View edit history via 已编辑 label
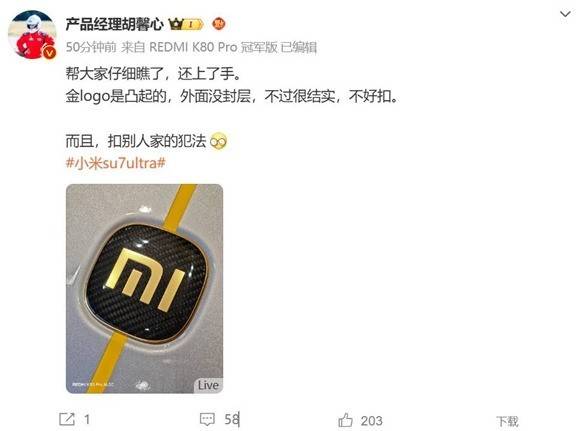The image size is (581, 431). coord(299,47)
